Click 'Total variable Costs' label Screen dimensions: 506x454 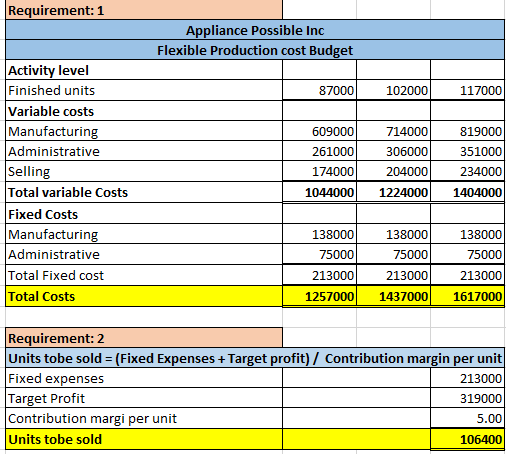click(x=144, y=192)
